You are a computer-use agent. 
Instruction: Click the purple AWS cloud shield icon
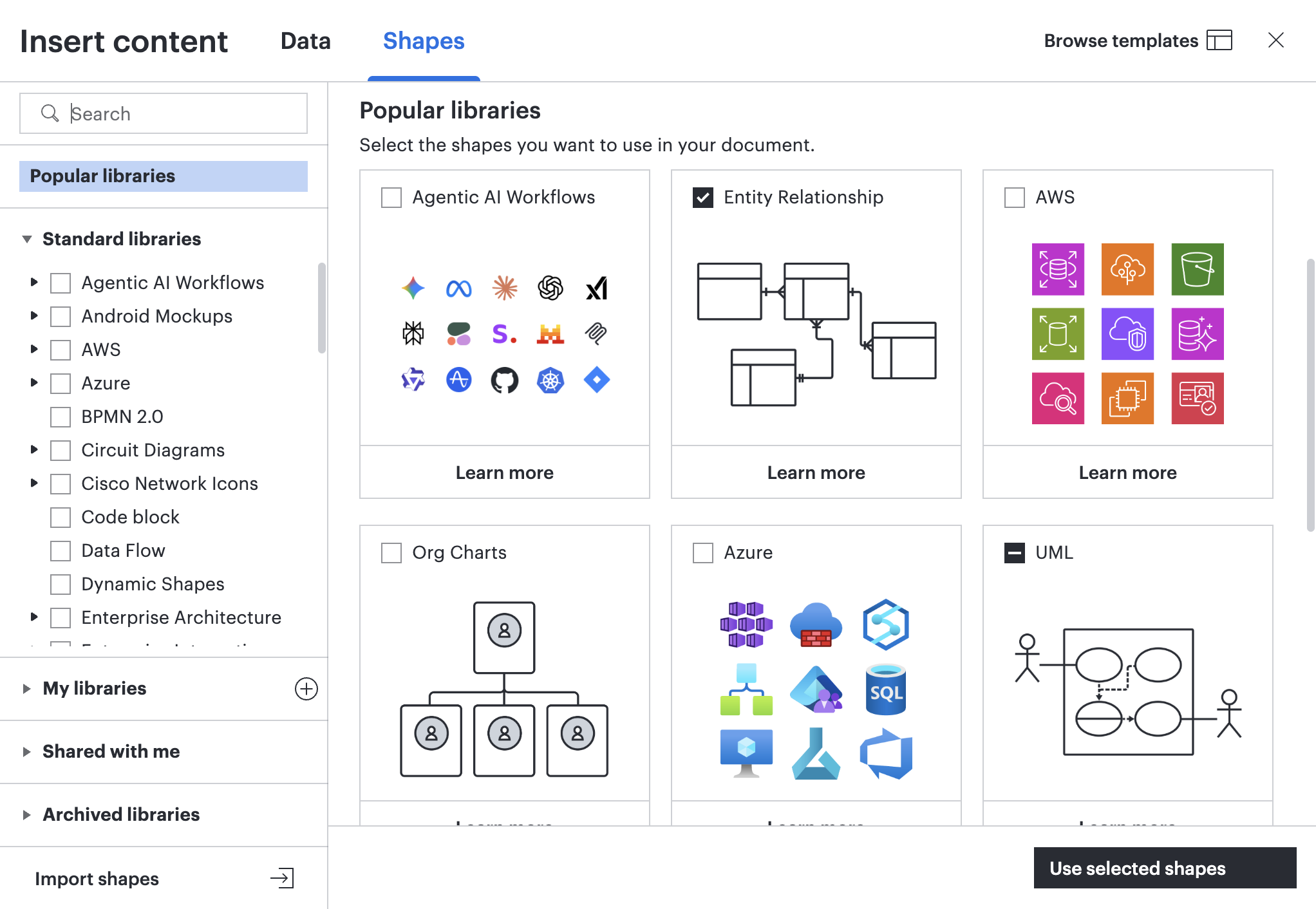pos(1127,333)
